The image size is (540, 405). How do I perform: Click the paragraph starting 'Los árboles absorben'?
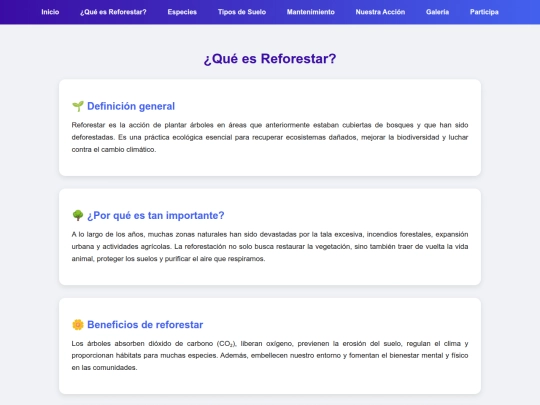click(x=270, y=355)
